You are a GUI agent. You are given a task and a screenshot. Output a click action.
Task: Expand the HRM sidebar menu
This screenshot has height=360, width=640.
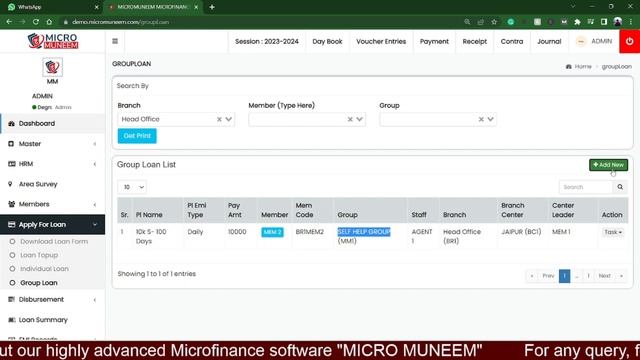point(52,164)
